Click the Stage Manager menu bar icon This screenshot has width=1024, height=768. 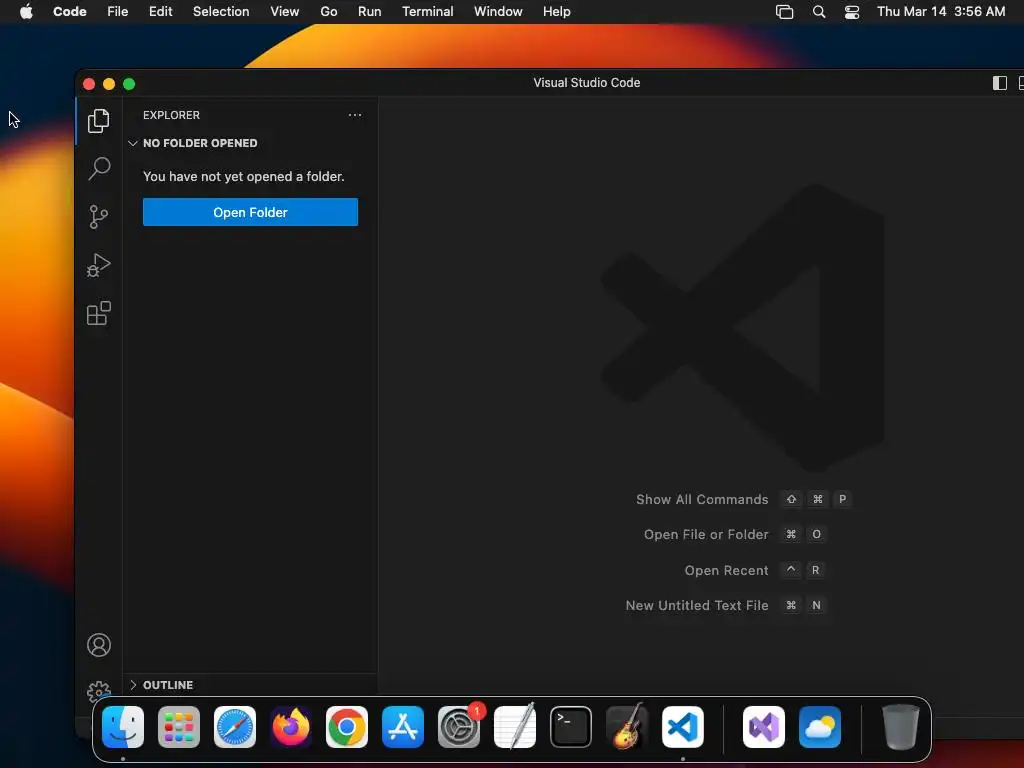coord(784,12)
